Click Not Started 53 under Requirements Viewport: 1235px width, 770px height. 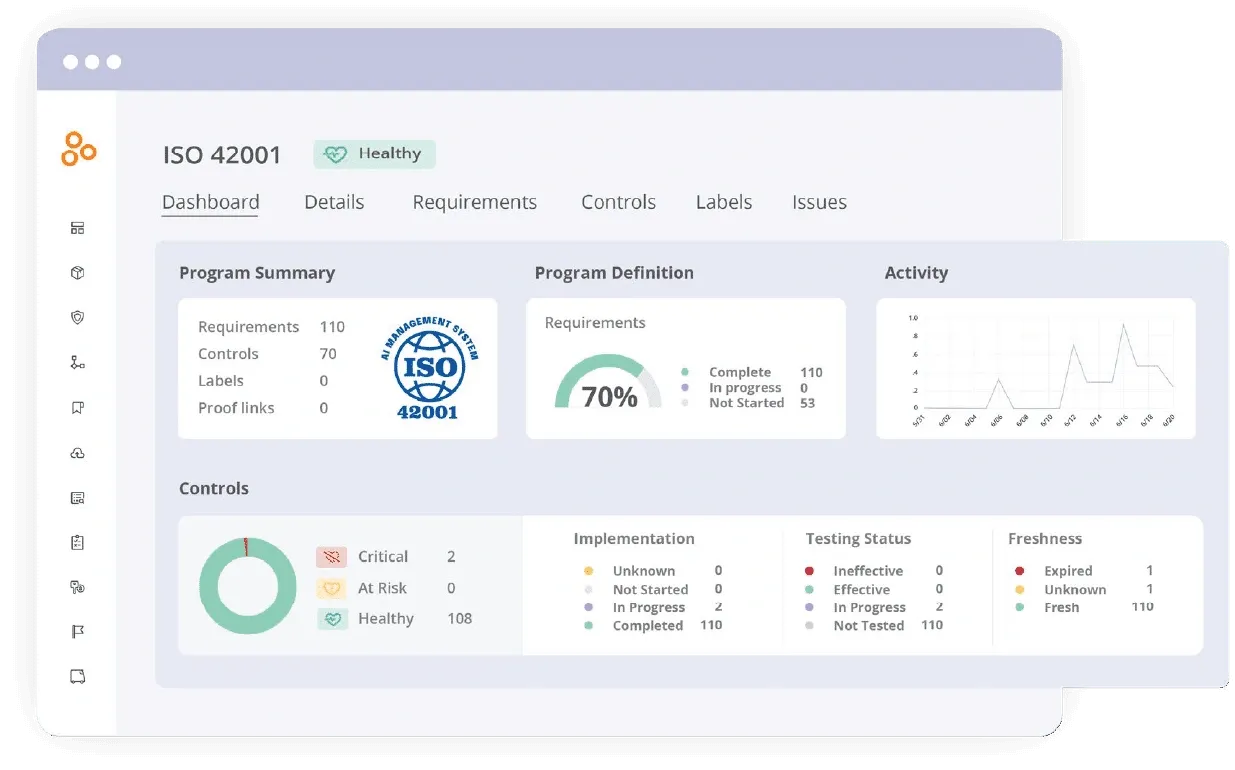747,403
